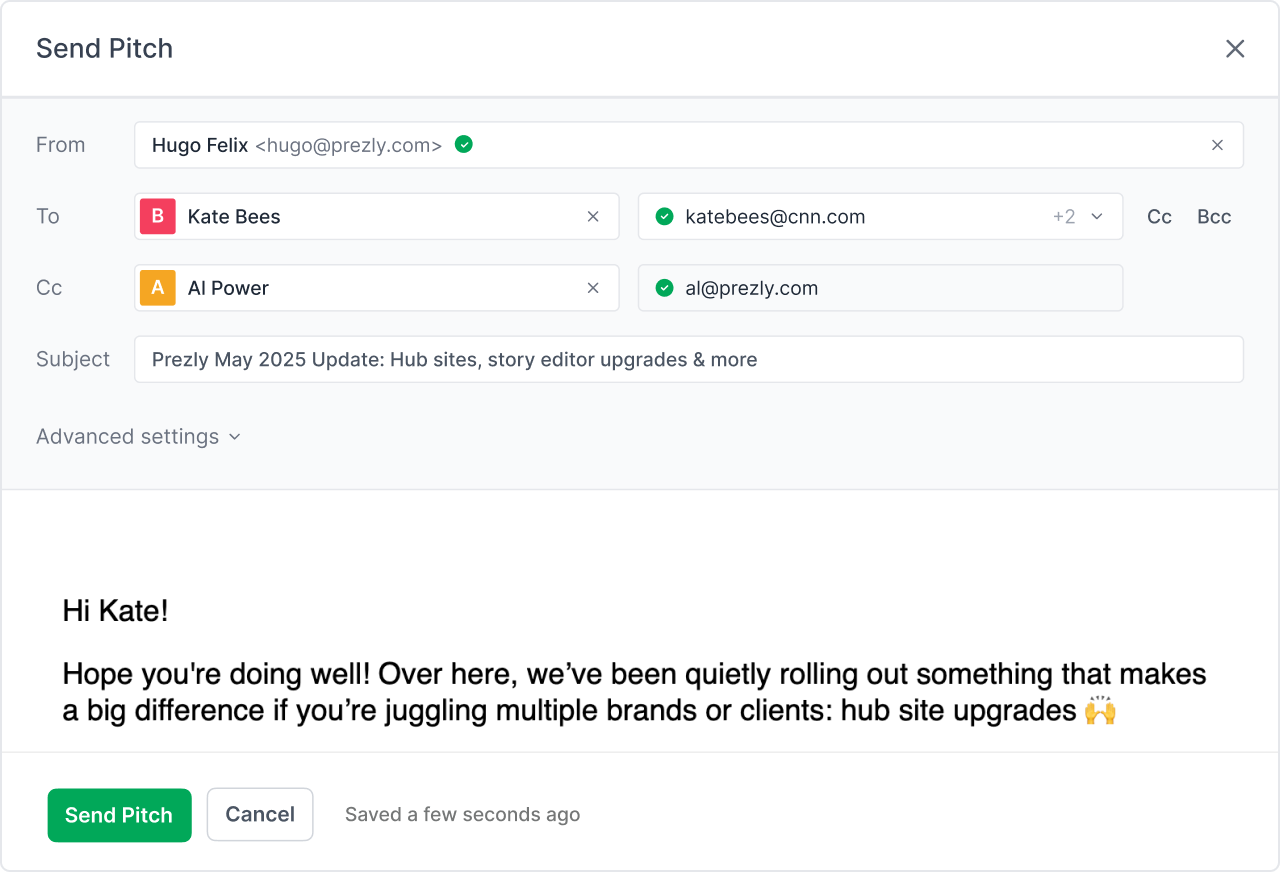The image size is (1280, 872).
Task: Click the Cc link beside the To row
Action: coord(1159,217)
